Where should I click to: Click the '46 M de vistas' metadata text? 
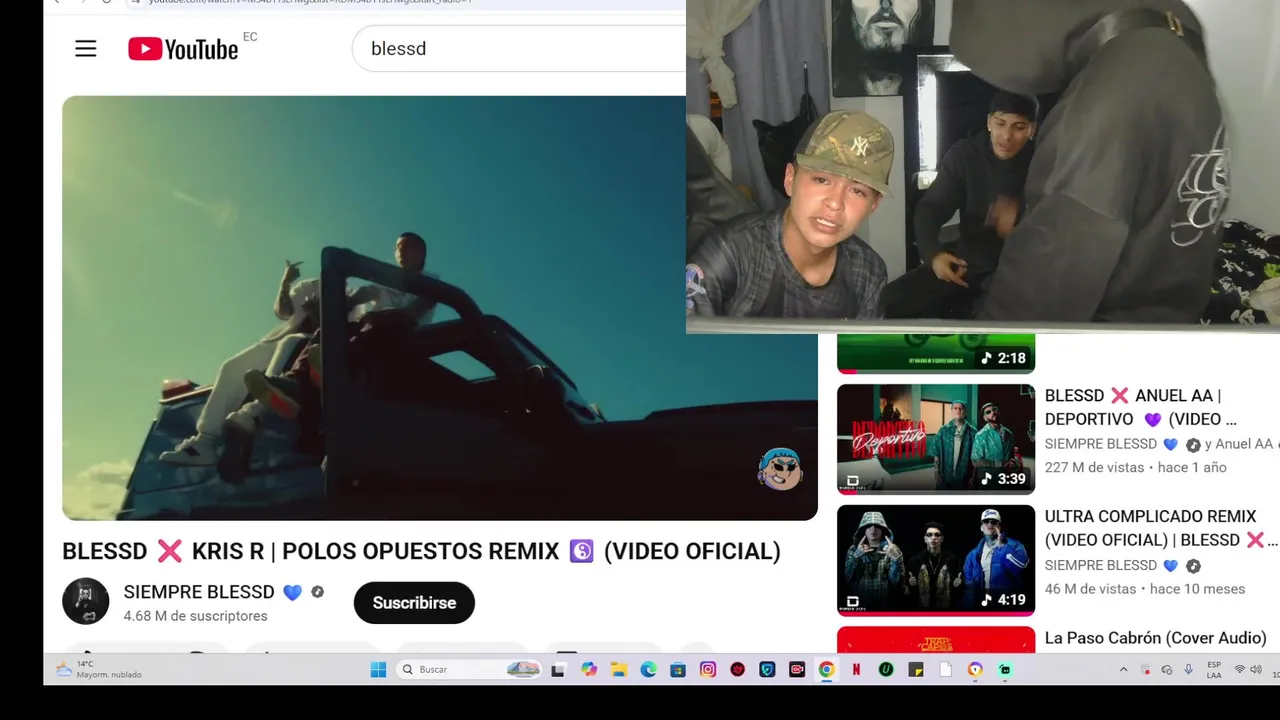click(1090, 589)
